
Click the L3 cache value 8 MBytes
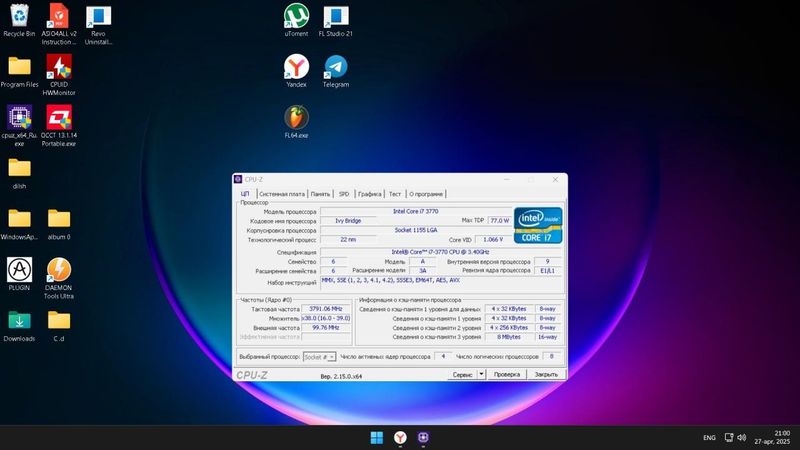click(x=509, y=337)
